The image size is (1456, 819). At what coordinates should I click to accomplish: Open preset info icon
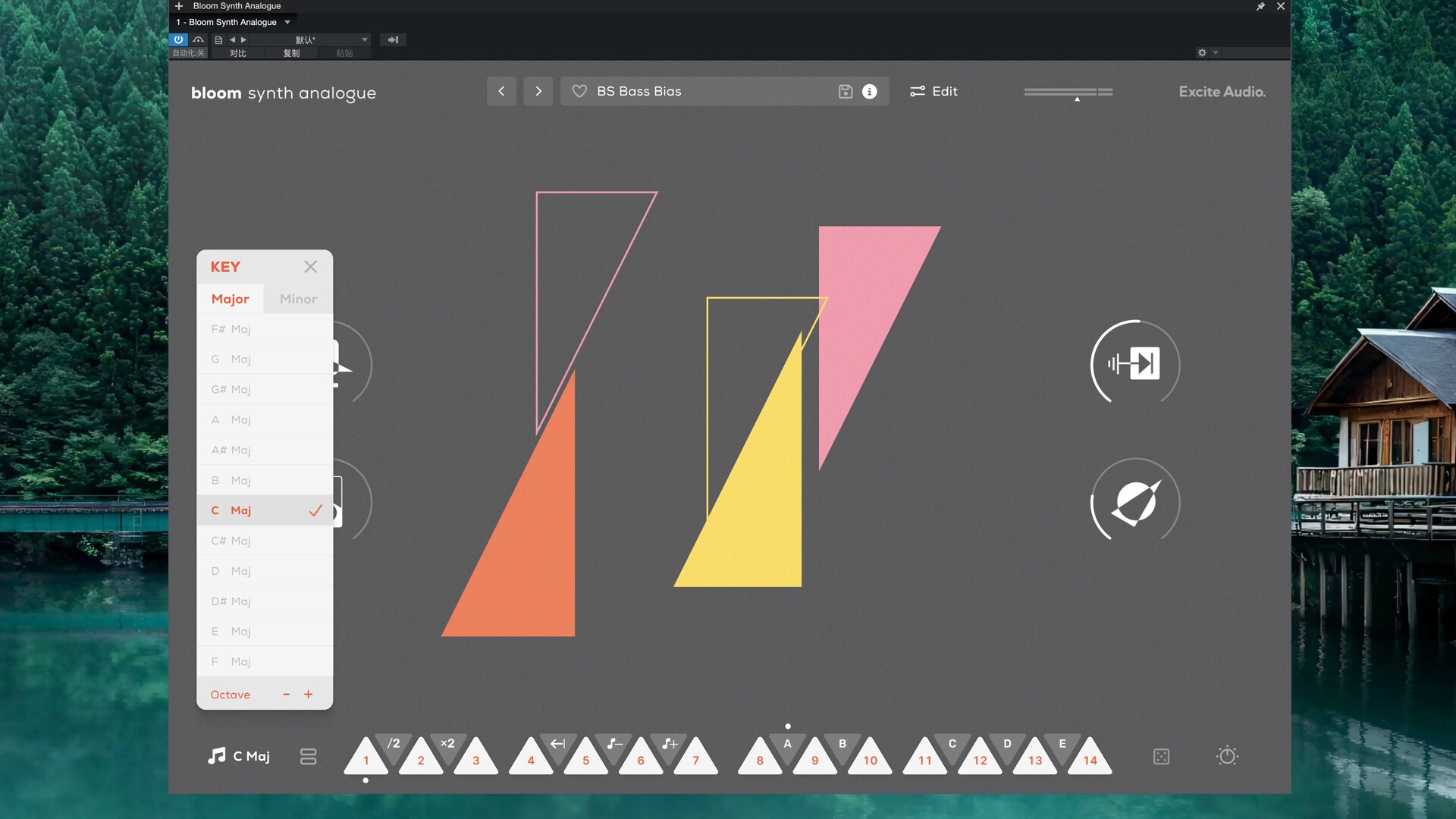click(870, 91)
